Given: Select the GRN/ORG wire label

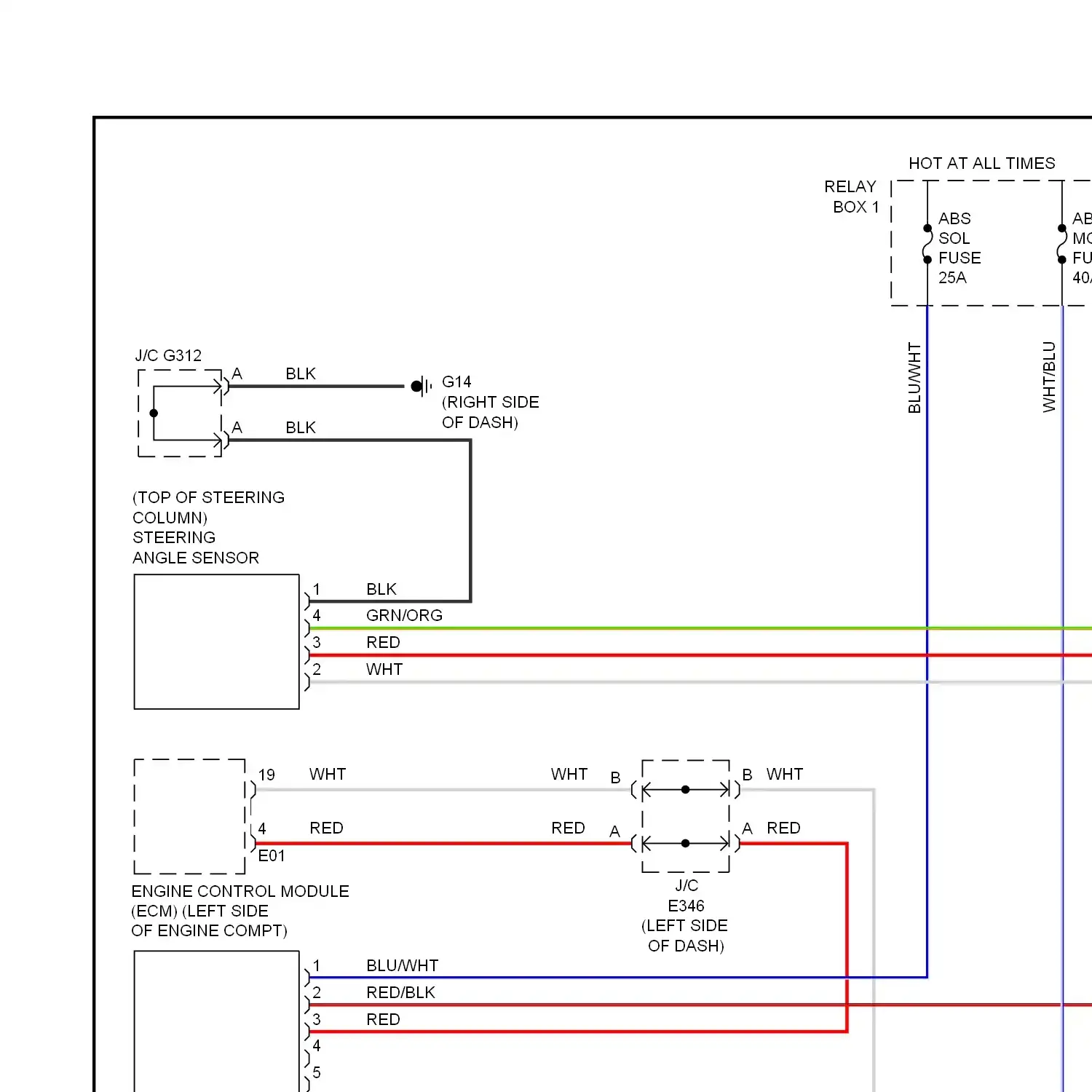Looking at the screenshot, I should pyautogui.click(x=404, y=615).
